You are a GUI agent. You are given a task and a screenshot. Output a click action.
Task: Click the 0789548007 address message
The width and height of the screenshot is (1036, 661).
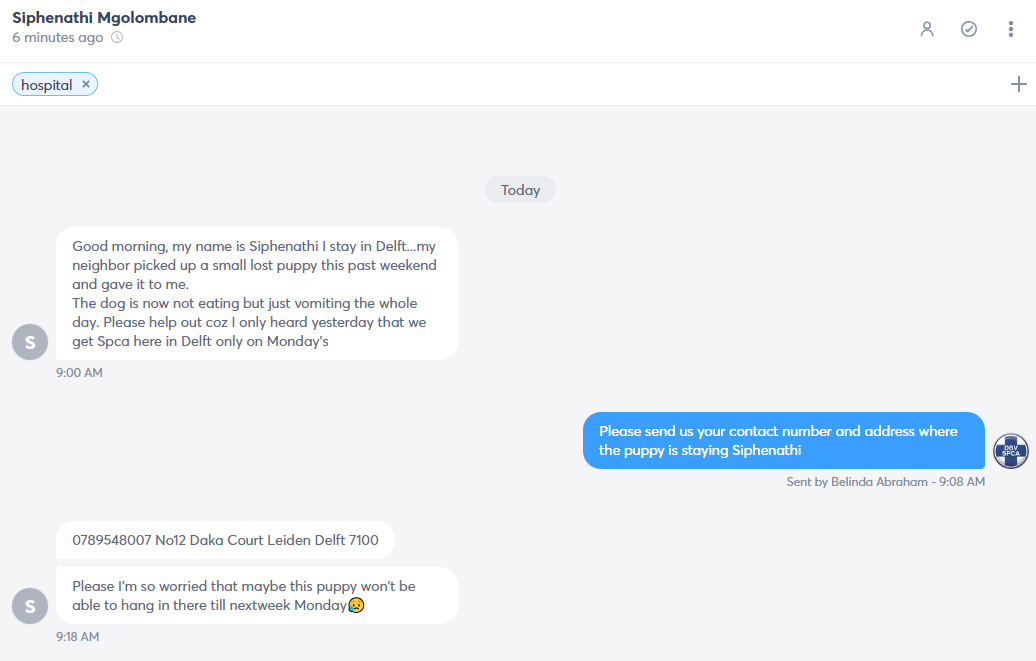pyautogui.click(x=225, y=540)
